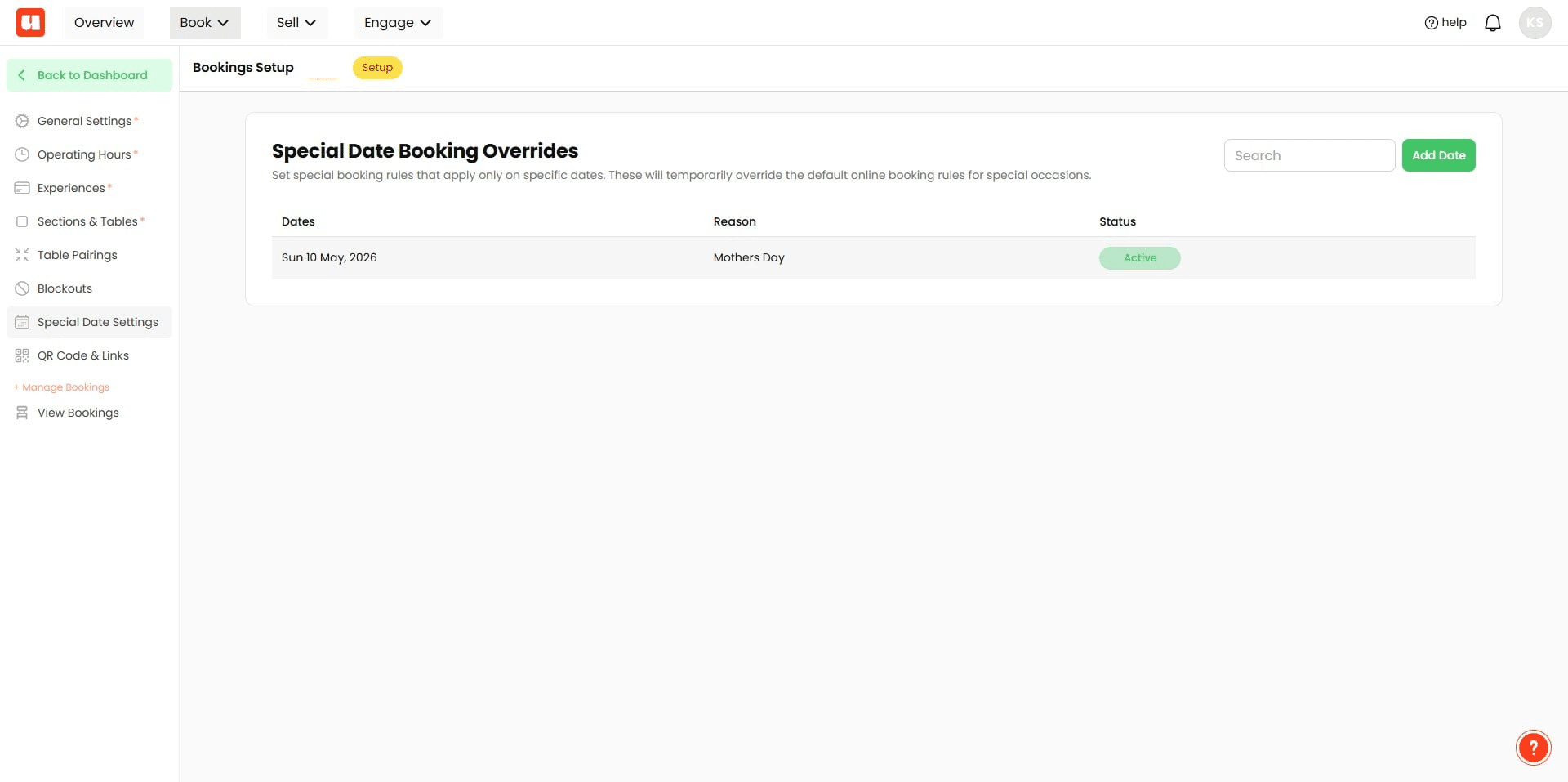This screenshot has width=1568, height=782.
Task: Click the Table Pairings arrows icon
Action: [x=22, y=255]
